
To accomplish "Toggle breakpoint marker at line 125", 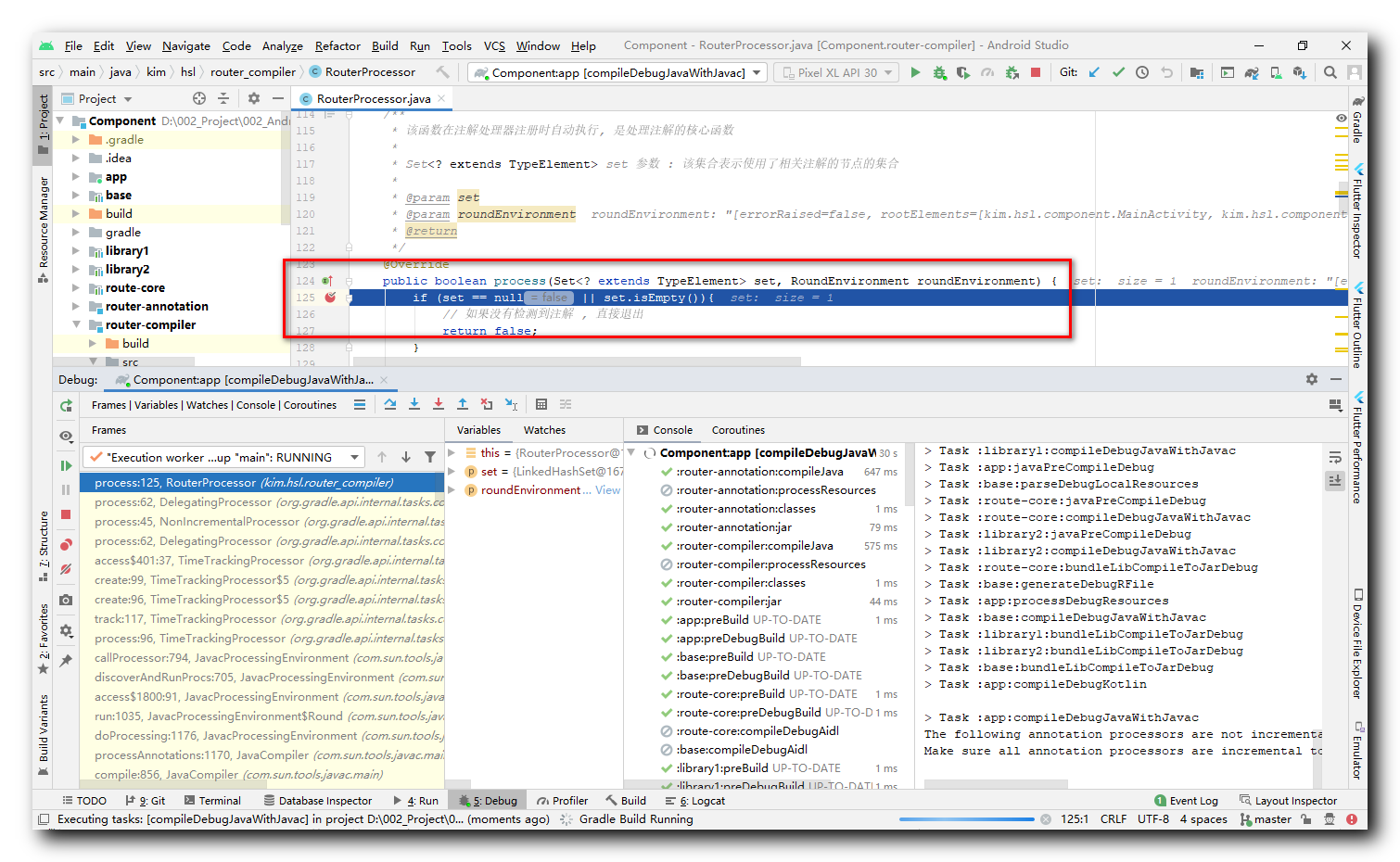I will pyautogui.click(x=330, y=298).
